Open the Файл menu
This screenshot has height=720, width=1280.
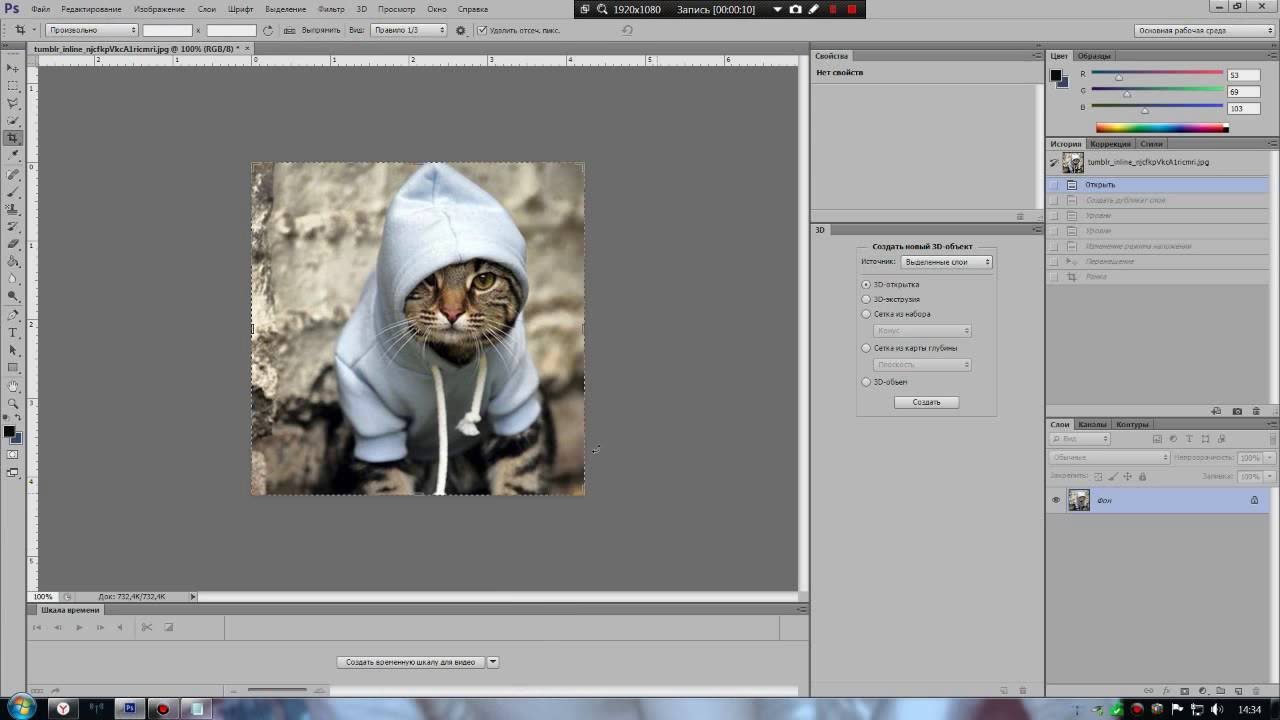click(40, 9)
